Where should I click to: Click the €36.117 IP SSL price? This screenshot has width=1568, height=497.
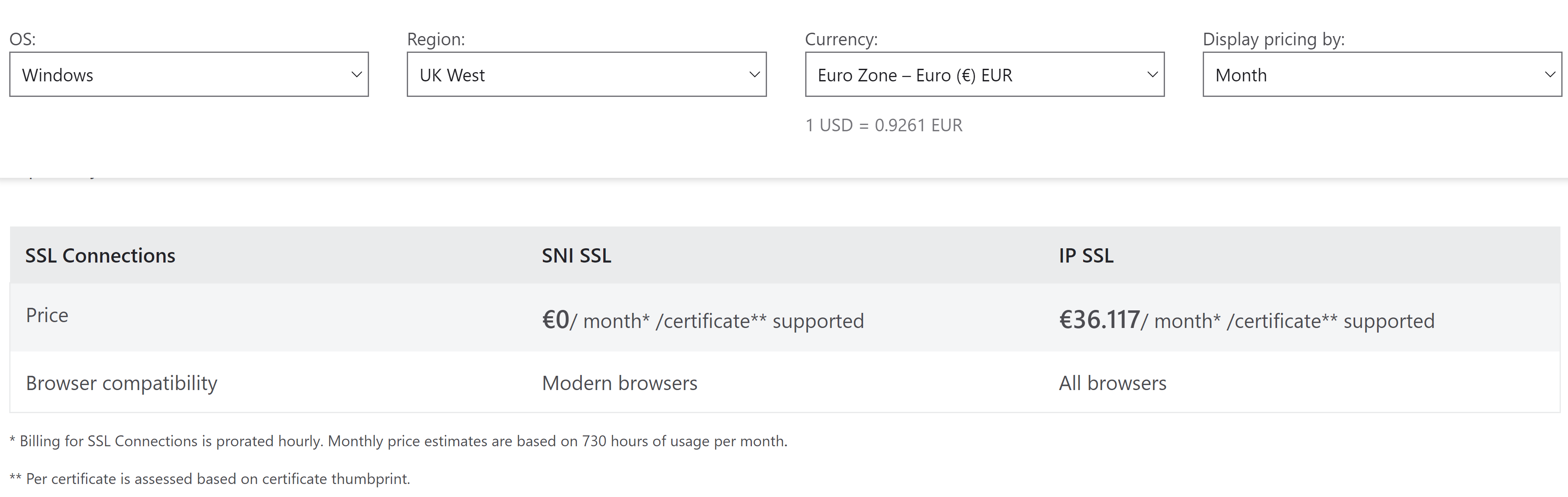1099,320
